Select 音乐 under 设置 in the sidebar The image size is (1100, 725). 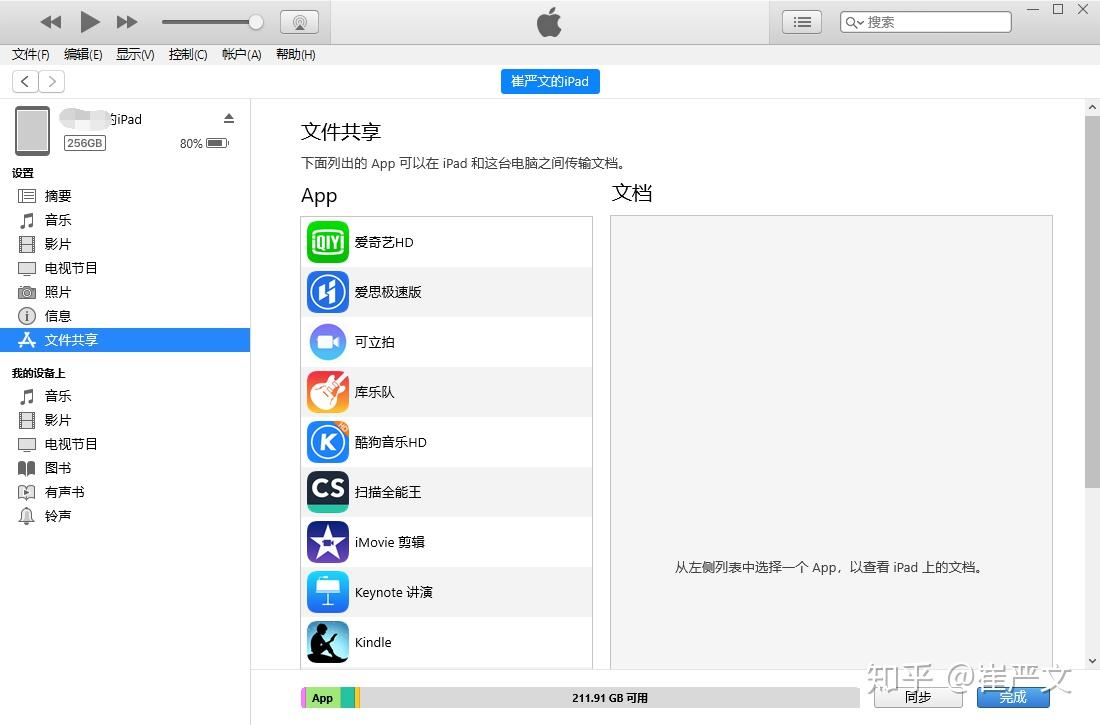[125, 220]
